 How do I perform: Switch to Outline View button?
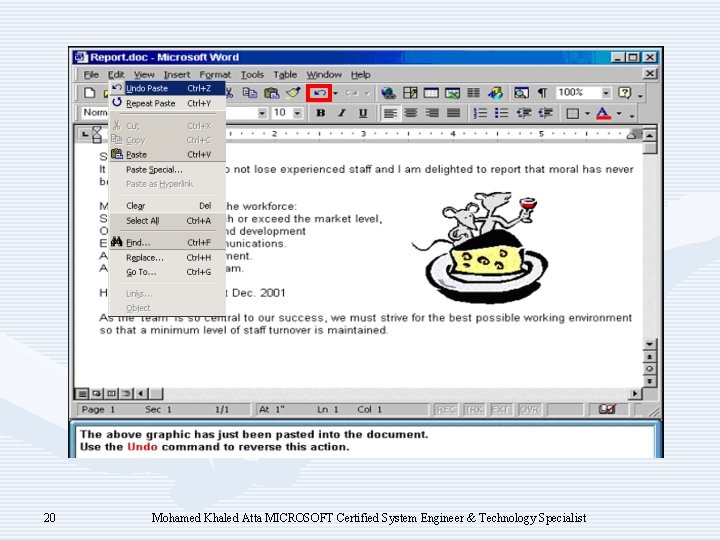point(126,394)
